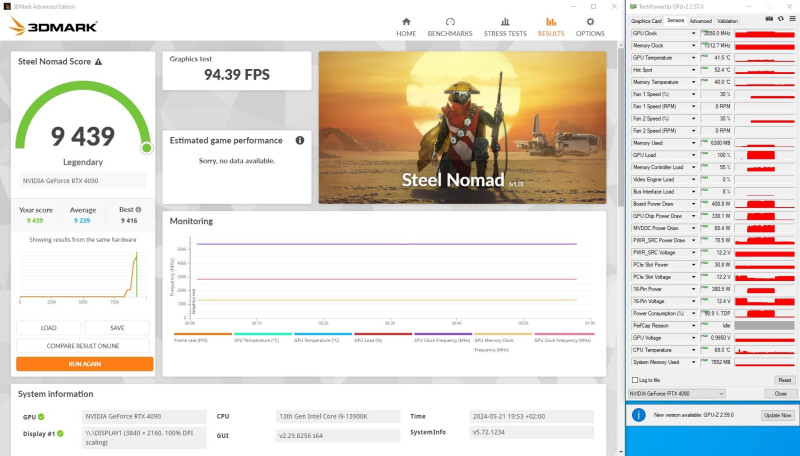Click the LOAD button

pyautogui.click(x=48, y=328)
